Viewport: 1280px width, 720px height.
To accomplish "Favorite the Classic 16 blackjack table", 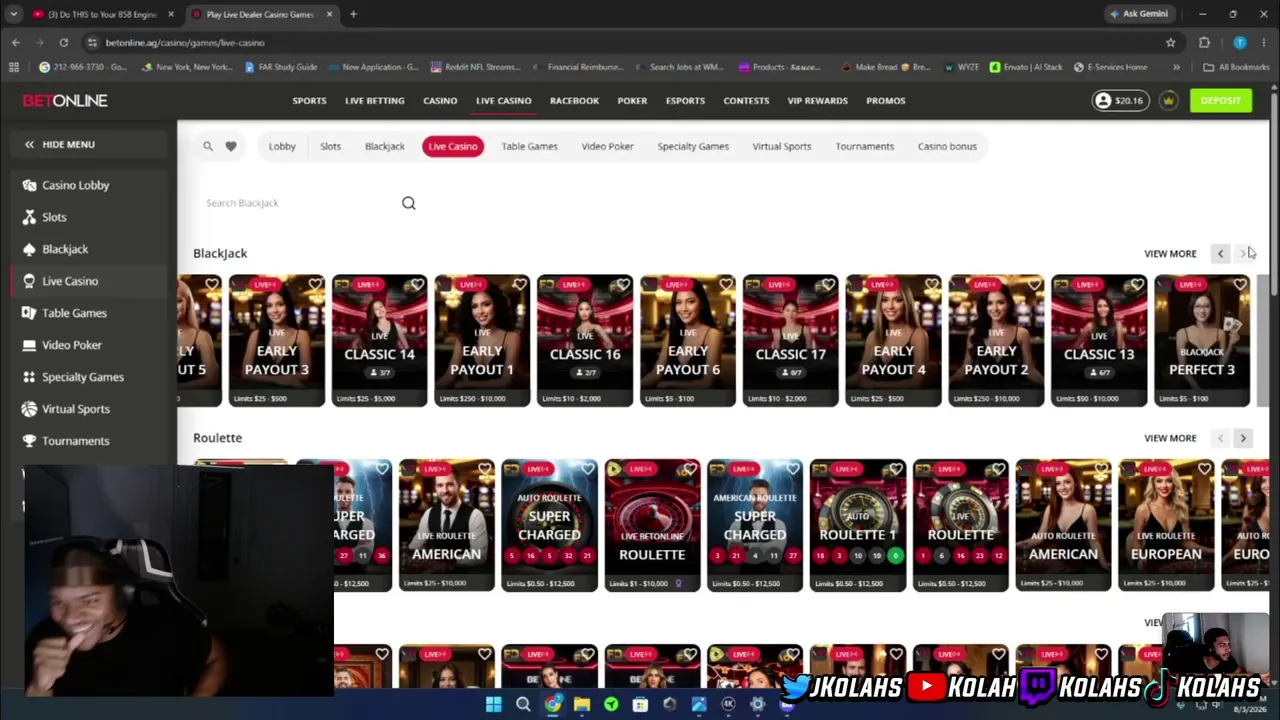I will (623, 285).
